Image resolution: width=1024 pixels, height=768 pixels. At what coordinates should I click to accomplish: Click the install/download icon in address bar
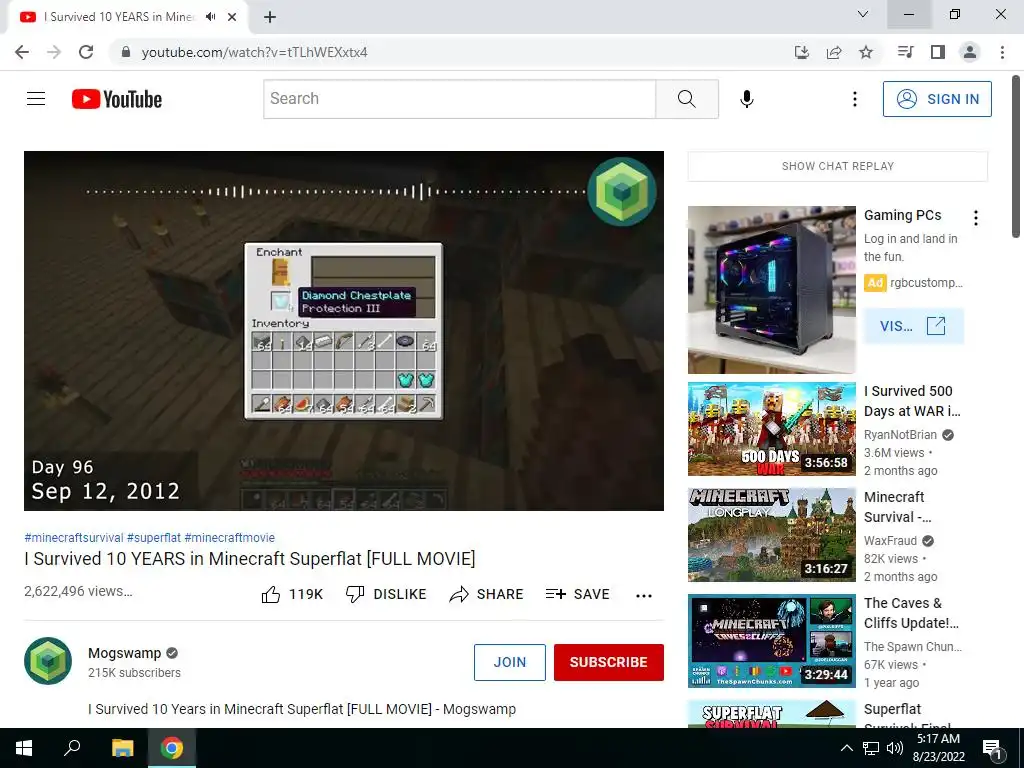coord(802,52)
